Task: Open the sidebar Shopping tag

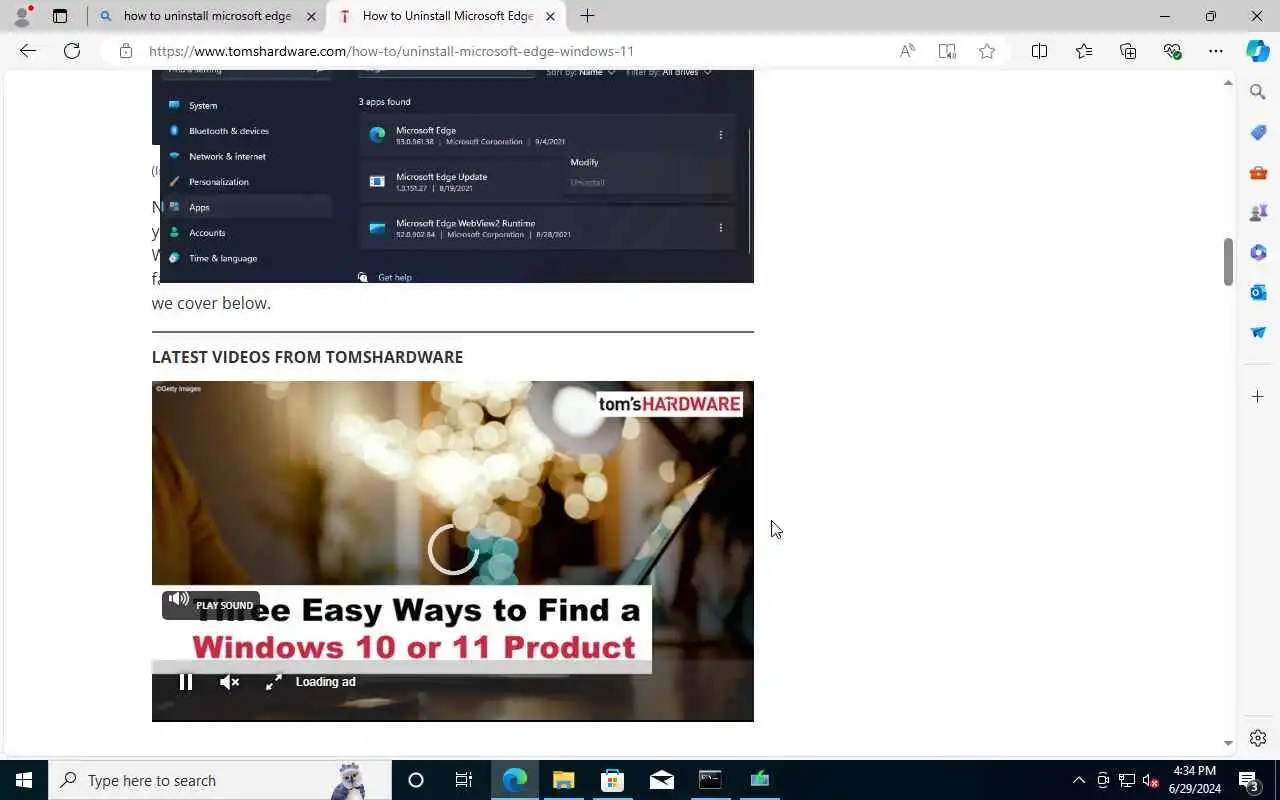Action: click(x=1258, y=132)
